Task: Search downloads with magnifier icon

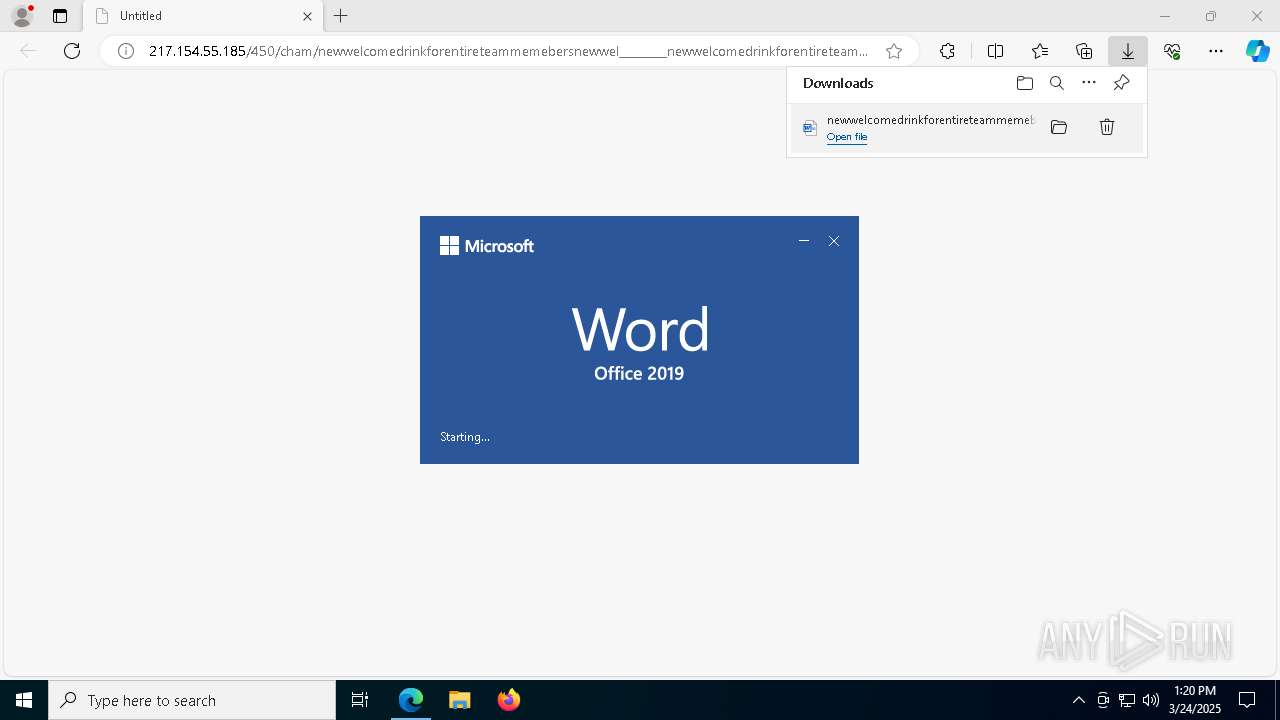Action: (x=1057, y=83)
